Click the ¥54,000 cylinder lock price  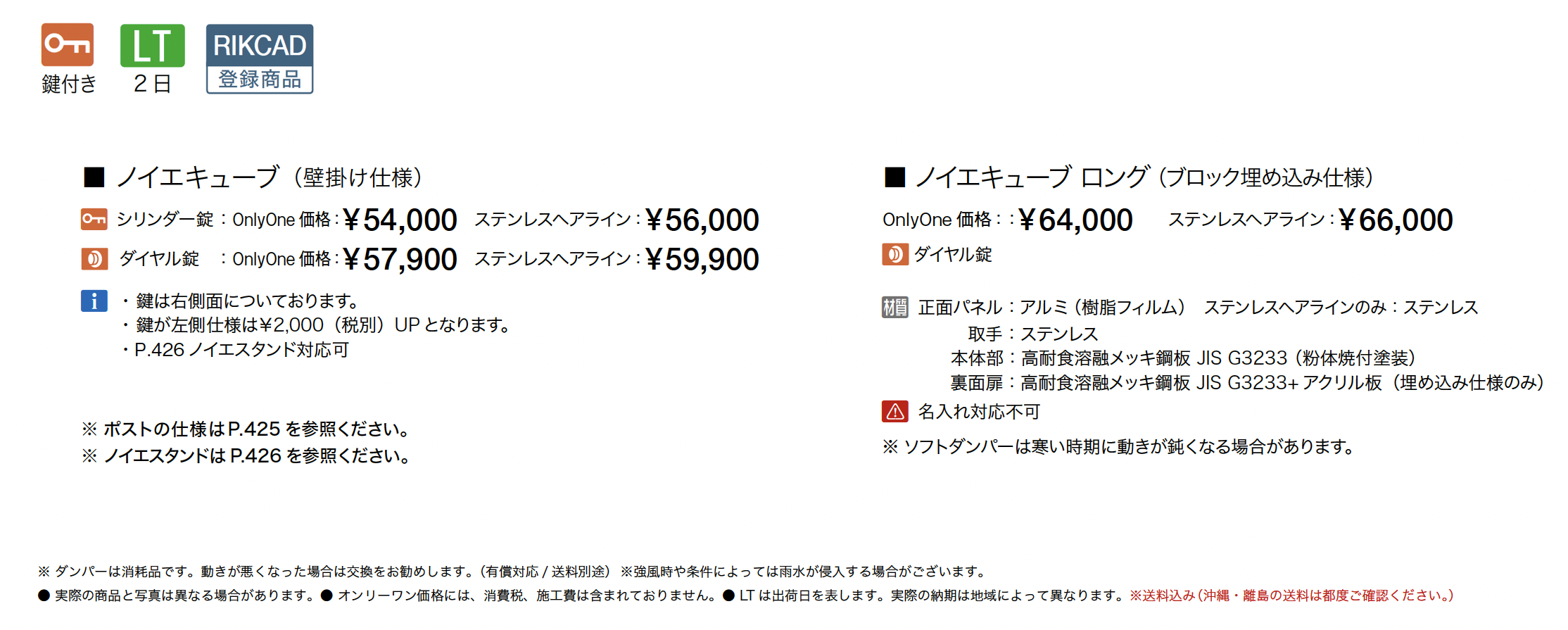tap(400, 220)
